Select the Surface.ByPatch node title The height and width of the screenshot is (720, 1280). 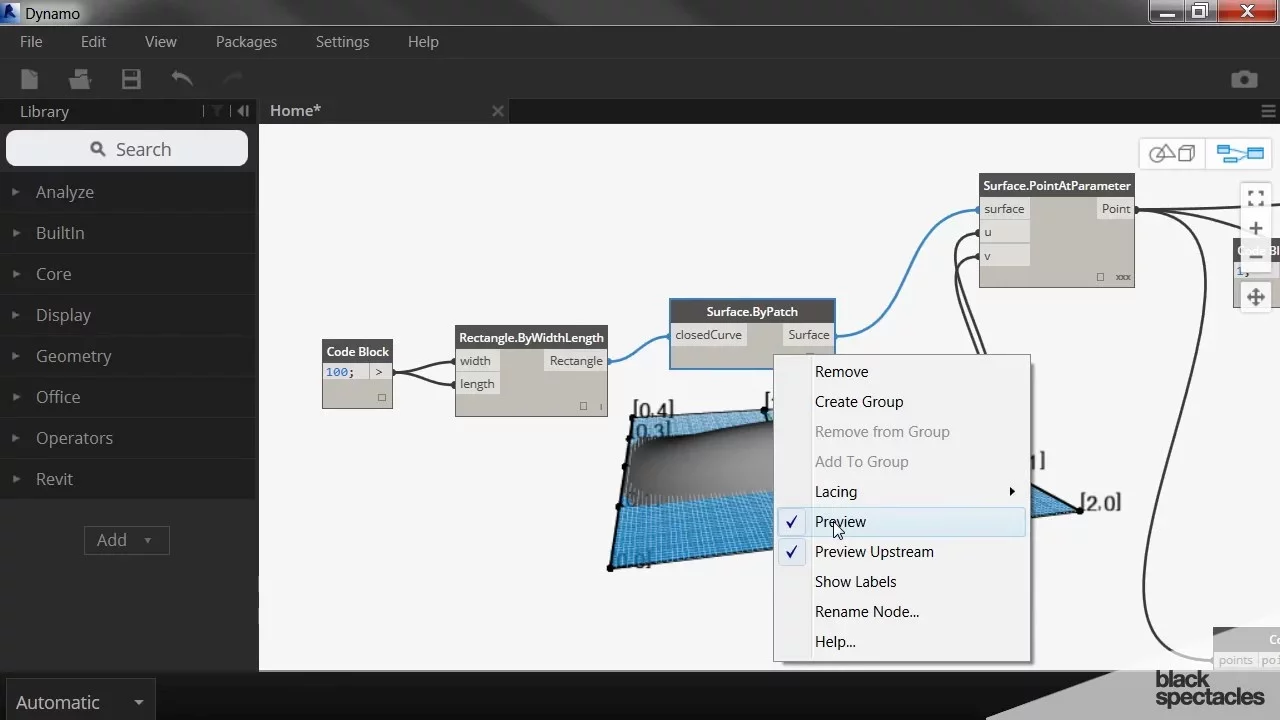(752, 312)
